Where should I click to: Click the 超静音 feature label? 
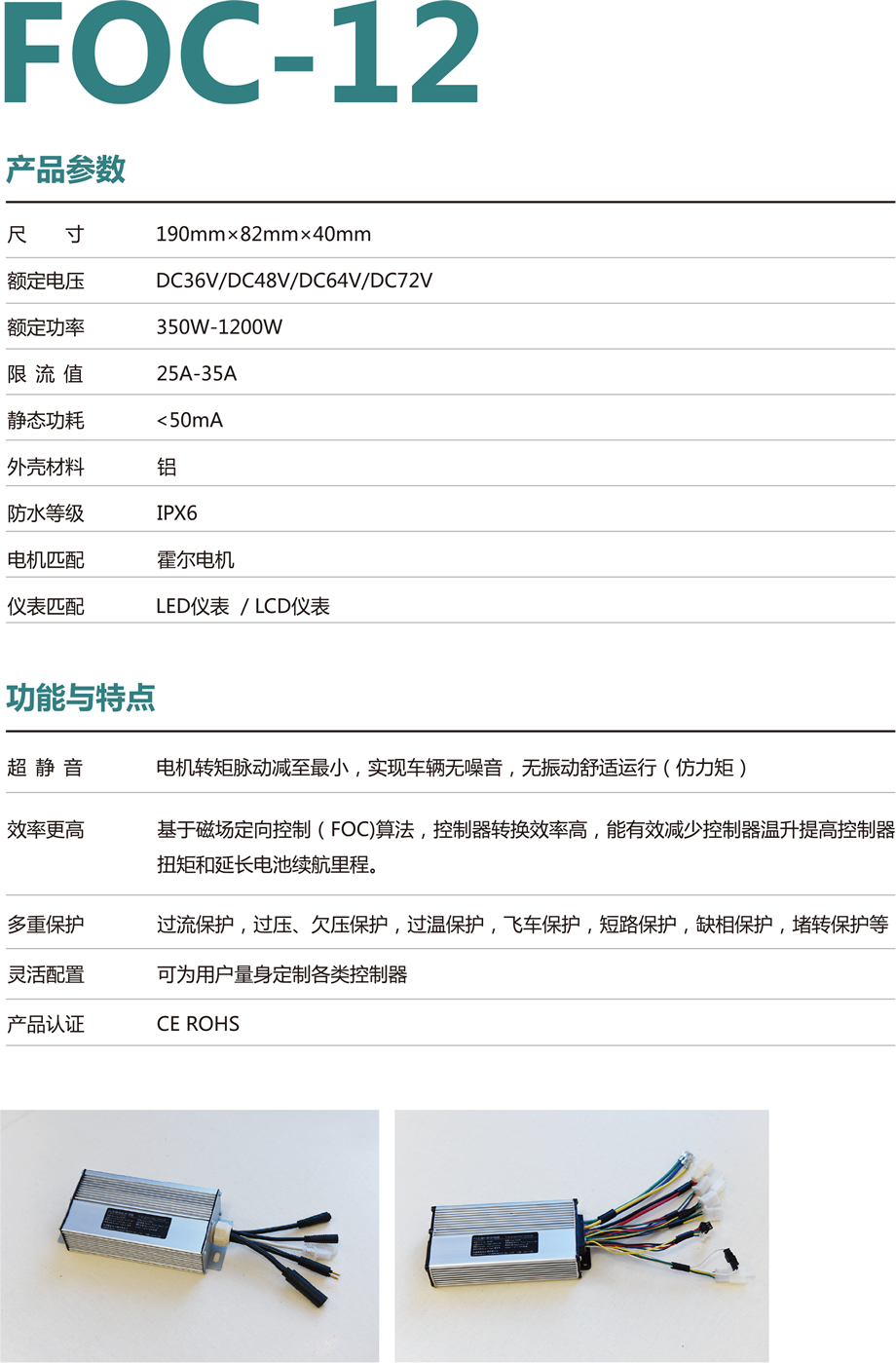click(x=45, y=768)
